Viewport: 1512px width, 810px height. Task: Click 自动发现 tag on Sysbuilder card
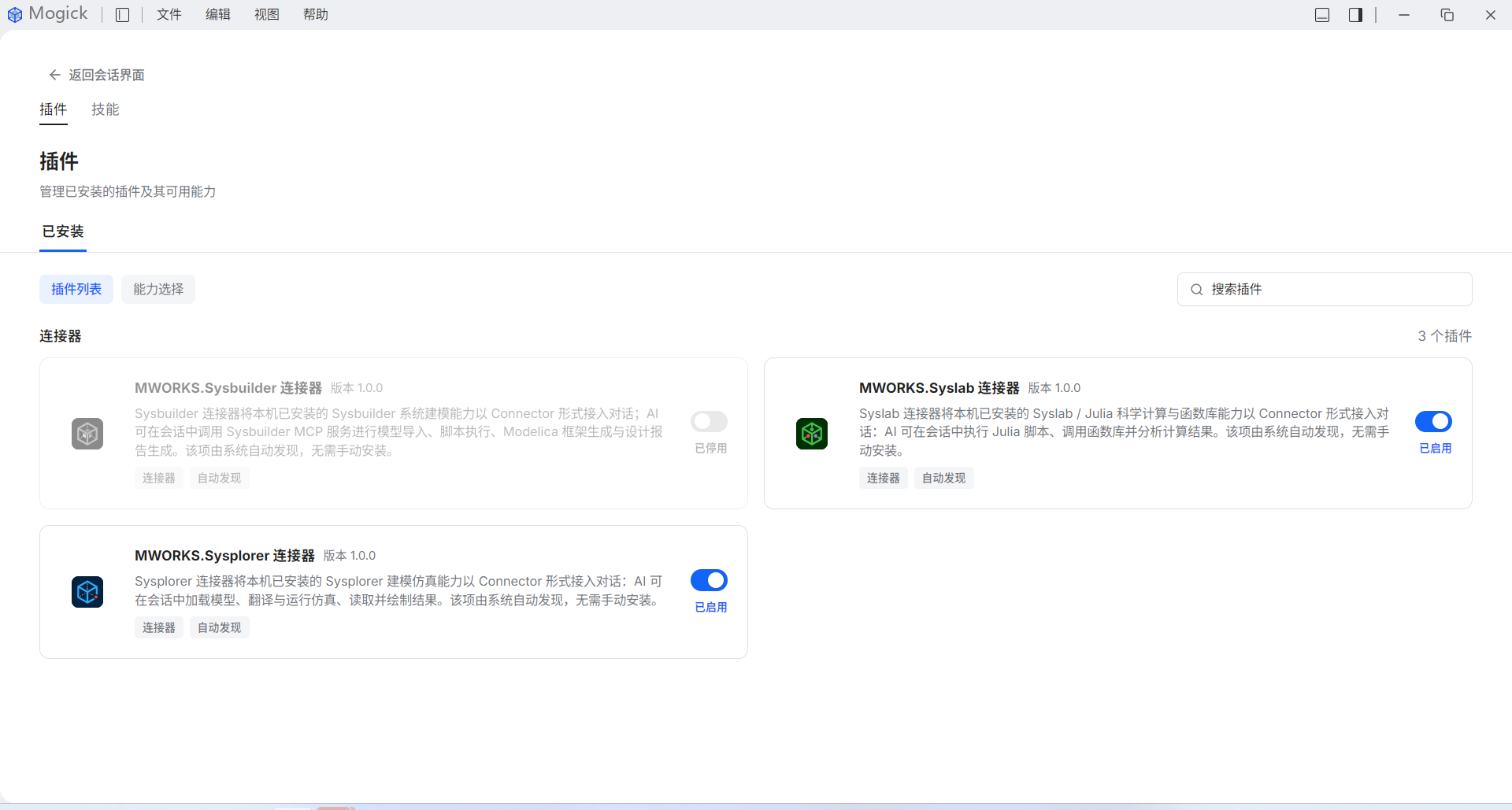220,478
